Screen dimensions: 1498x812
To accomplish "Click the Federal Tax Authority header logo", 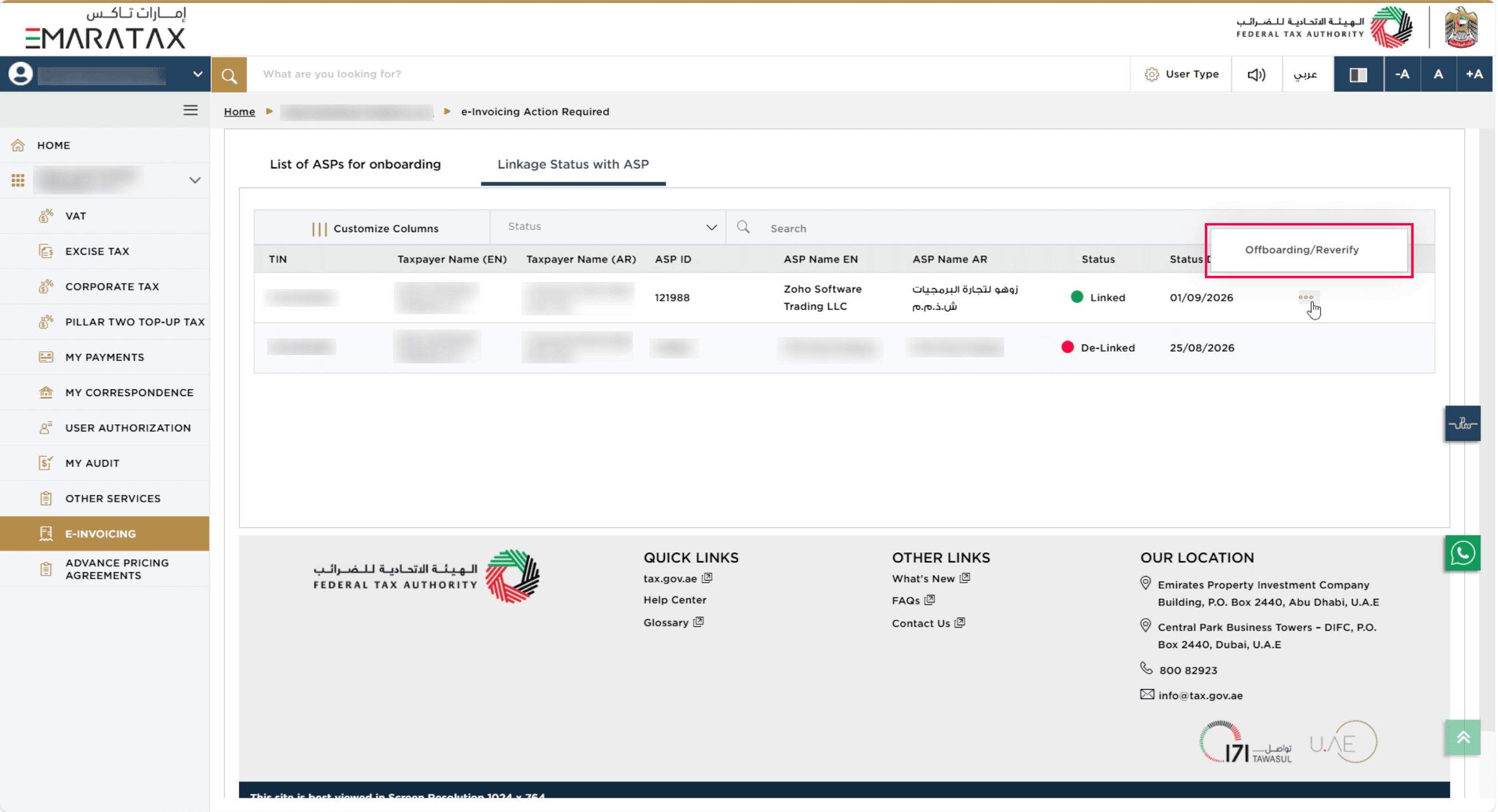I will point(1323,27).
